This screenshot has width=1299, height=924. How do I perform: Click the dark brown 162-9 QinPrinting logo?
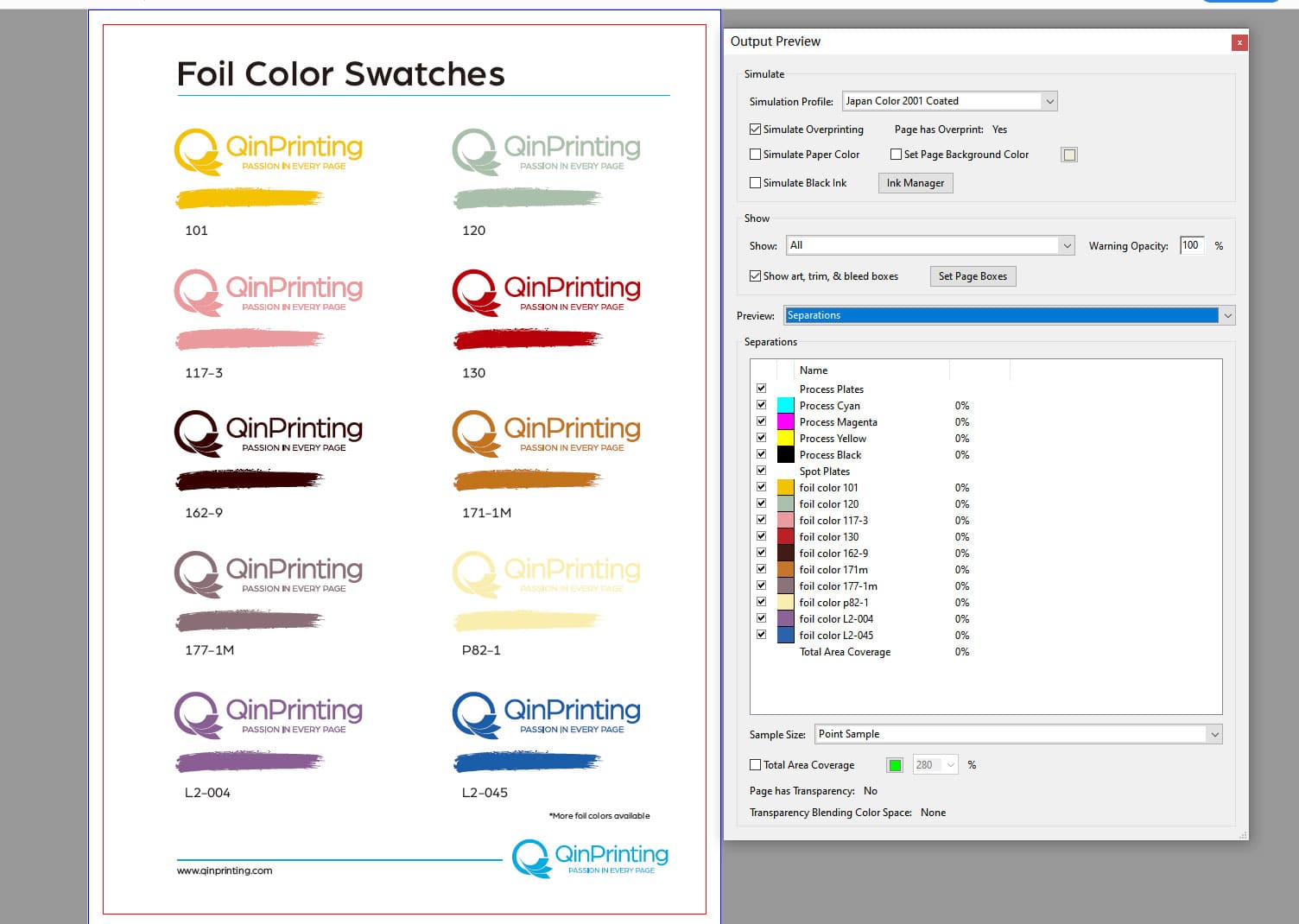click(269, 433)
